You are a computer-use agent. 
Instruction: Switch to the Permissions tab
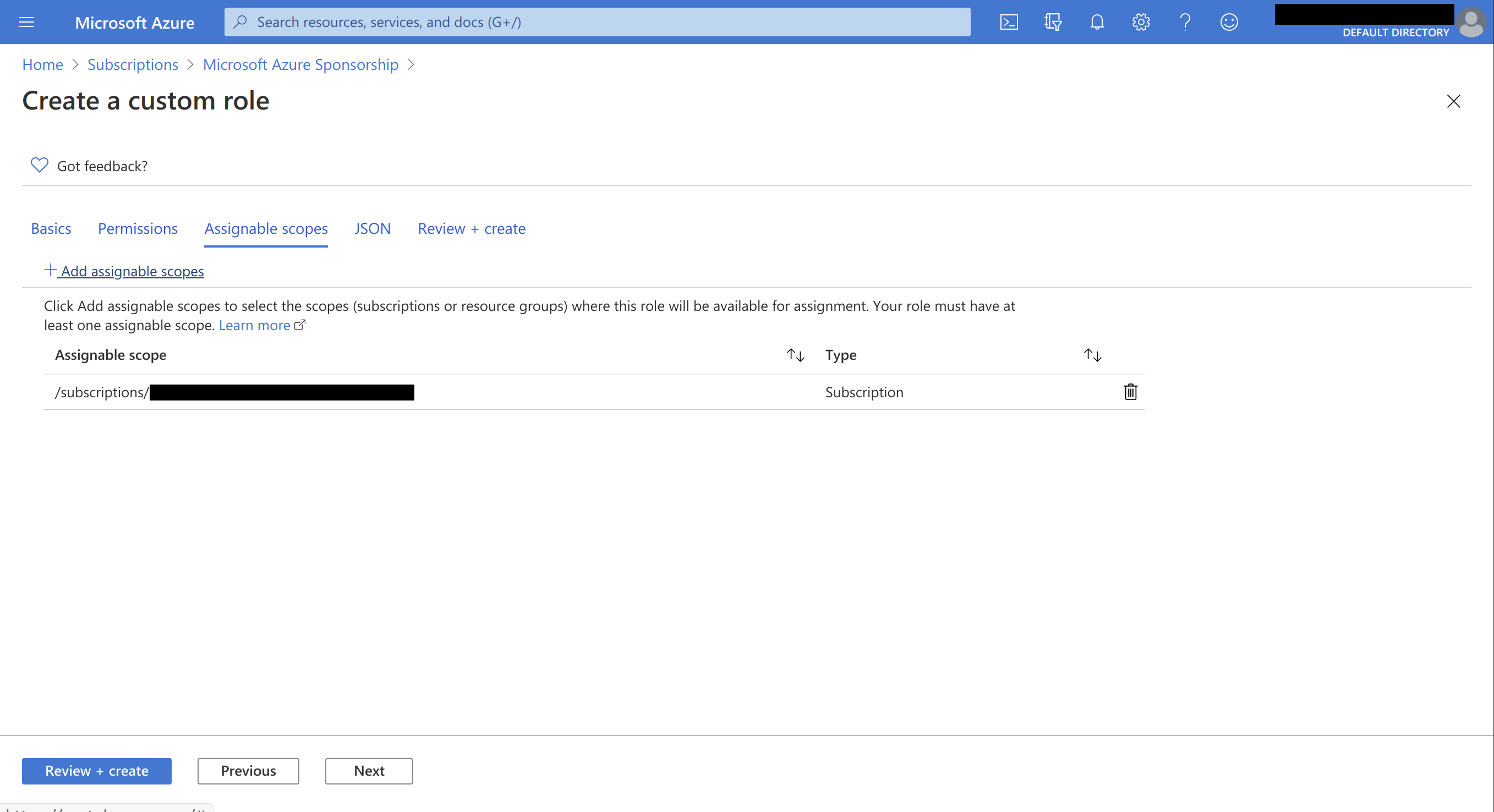[x=138, y=228]
